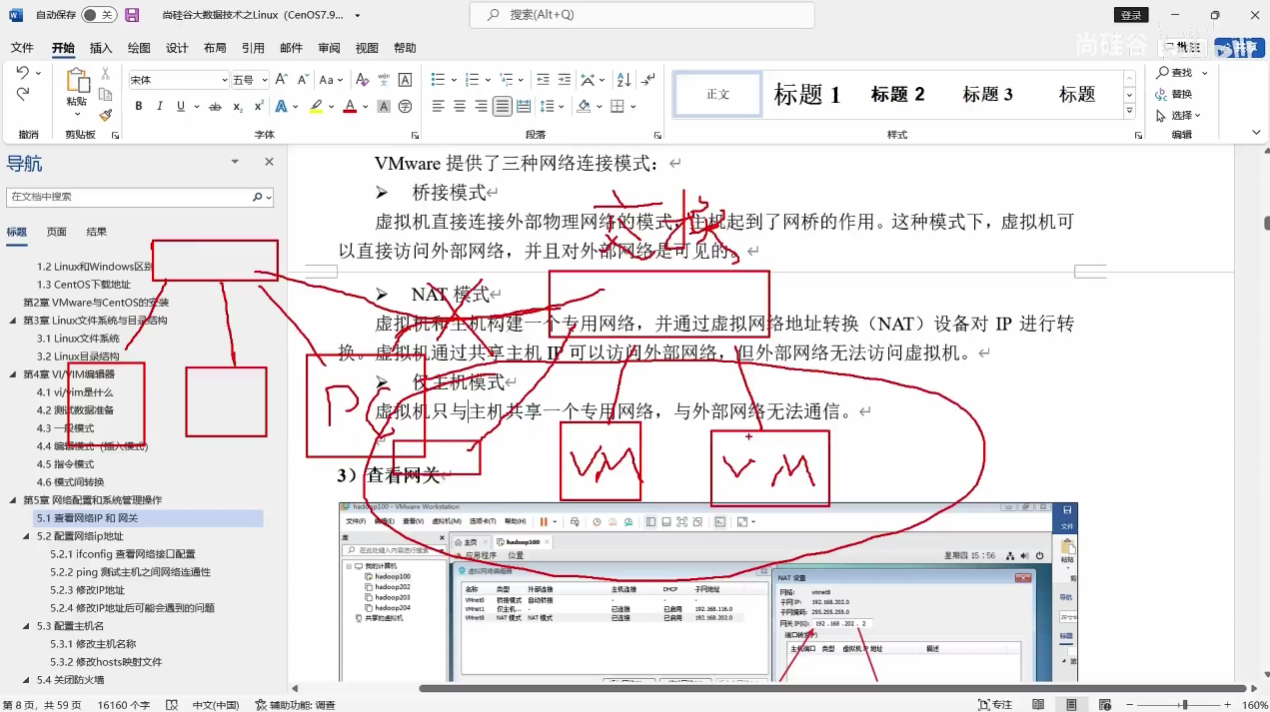Toggle Subscript formatting
The image size is (1270, 712).
click(x=238, y=107)
